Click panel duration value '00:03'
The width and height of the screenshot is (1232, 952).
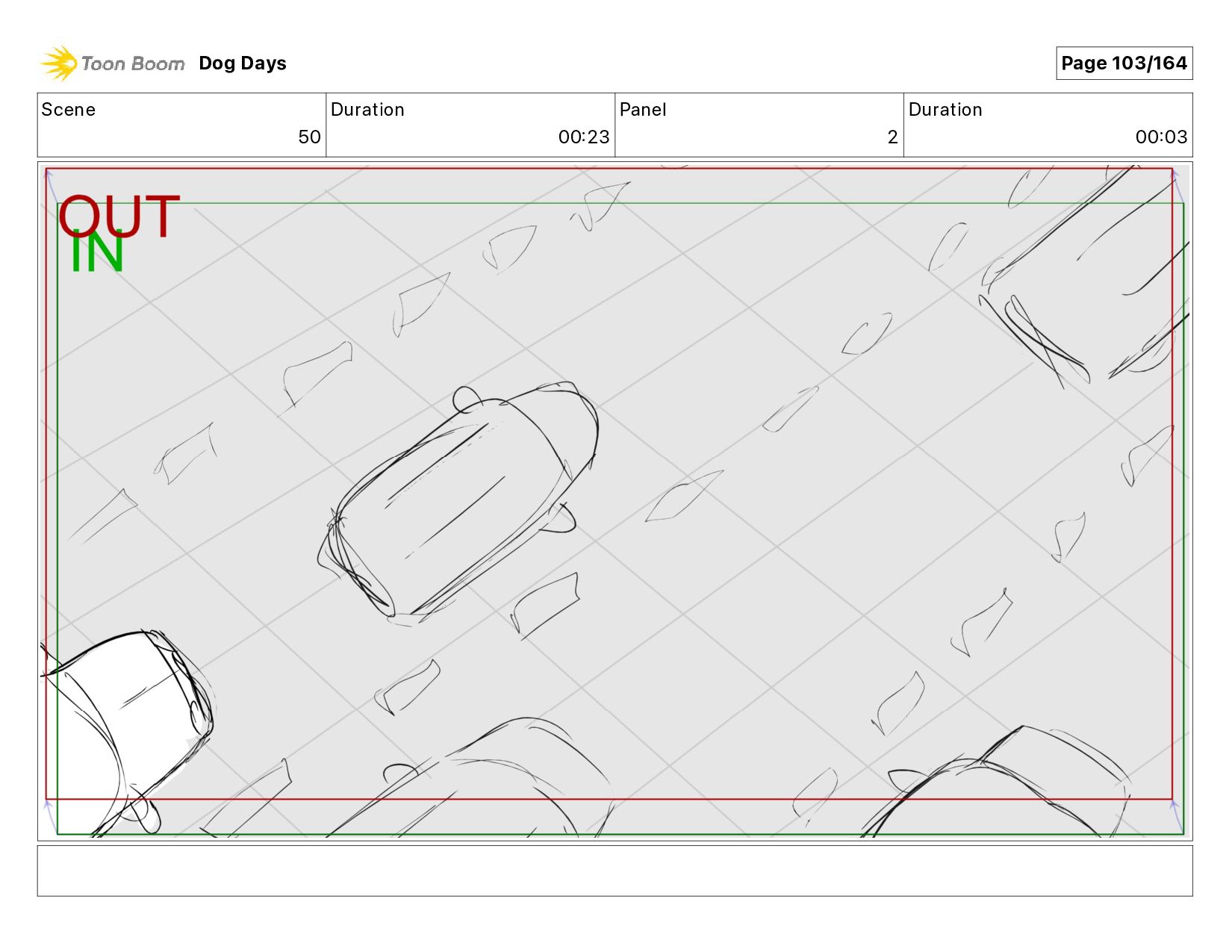click(1161, 137)
